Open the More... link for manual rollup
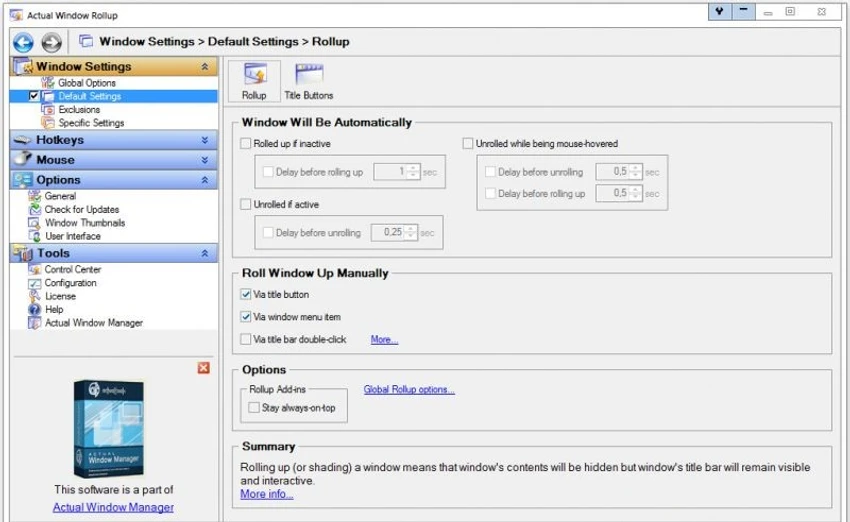 tap(384, 339)
